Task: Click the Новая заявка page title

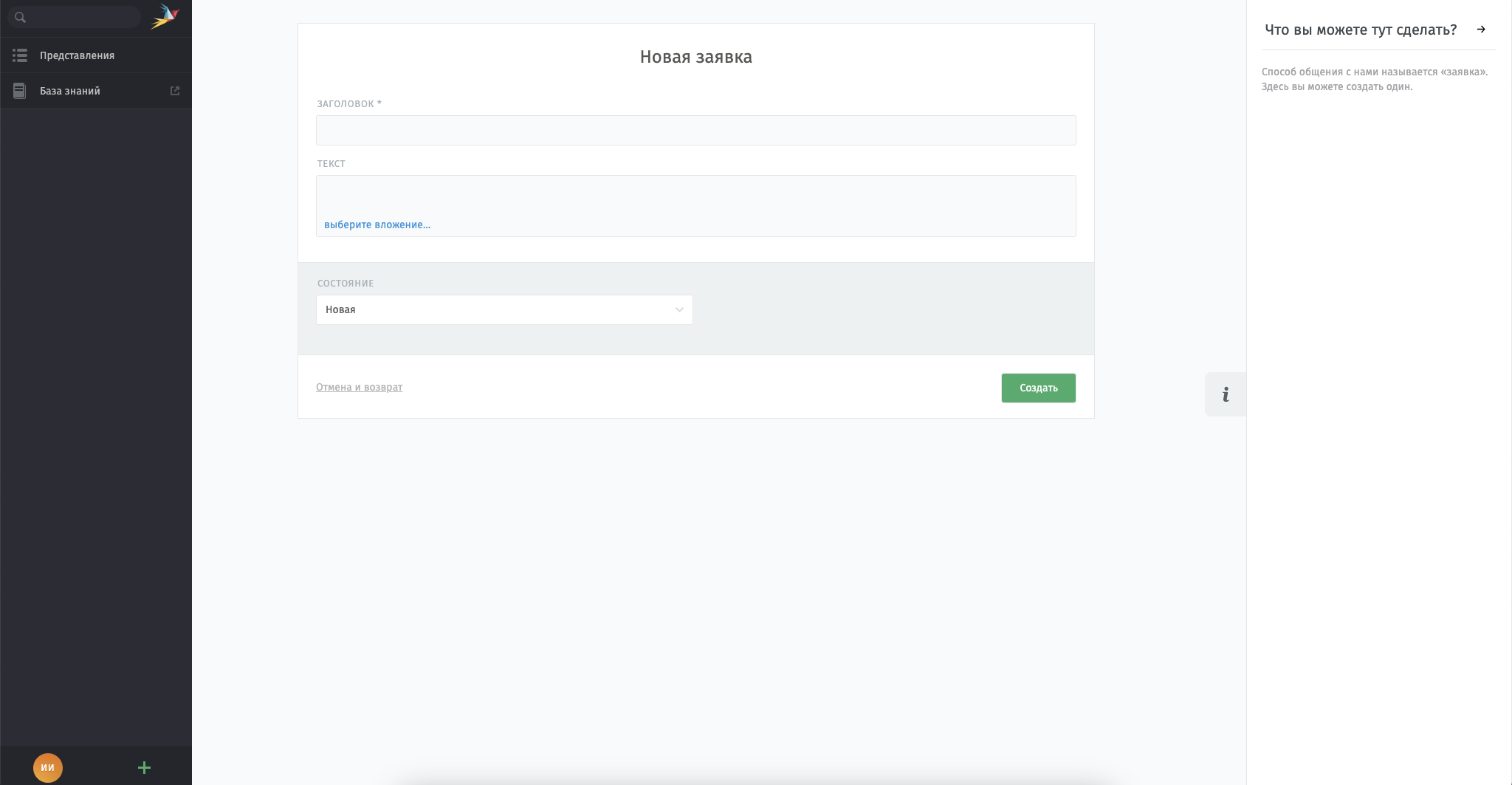Action: tap(695, 57)
